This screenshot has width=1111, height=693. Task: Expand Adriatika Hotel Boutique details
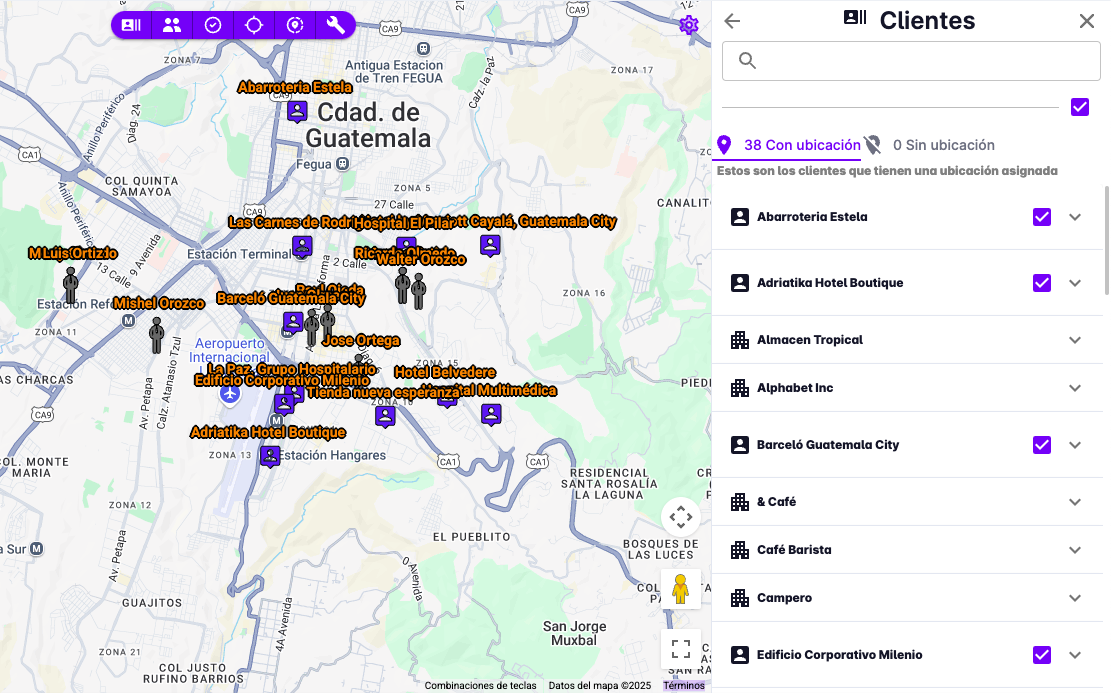tap(1075, 283)
